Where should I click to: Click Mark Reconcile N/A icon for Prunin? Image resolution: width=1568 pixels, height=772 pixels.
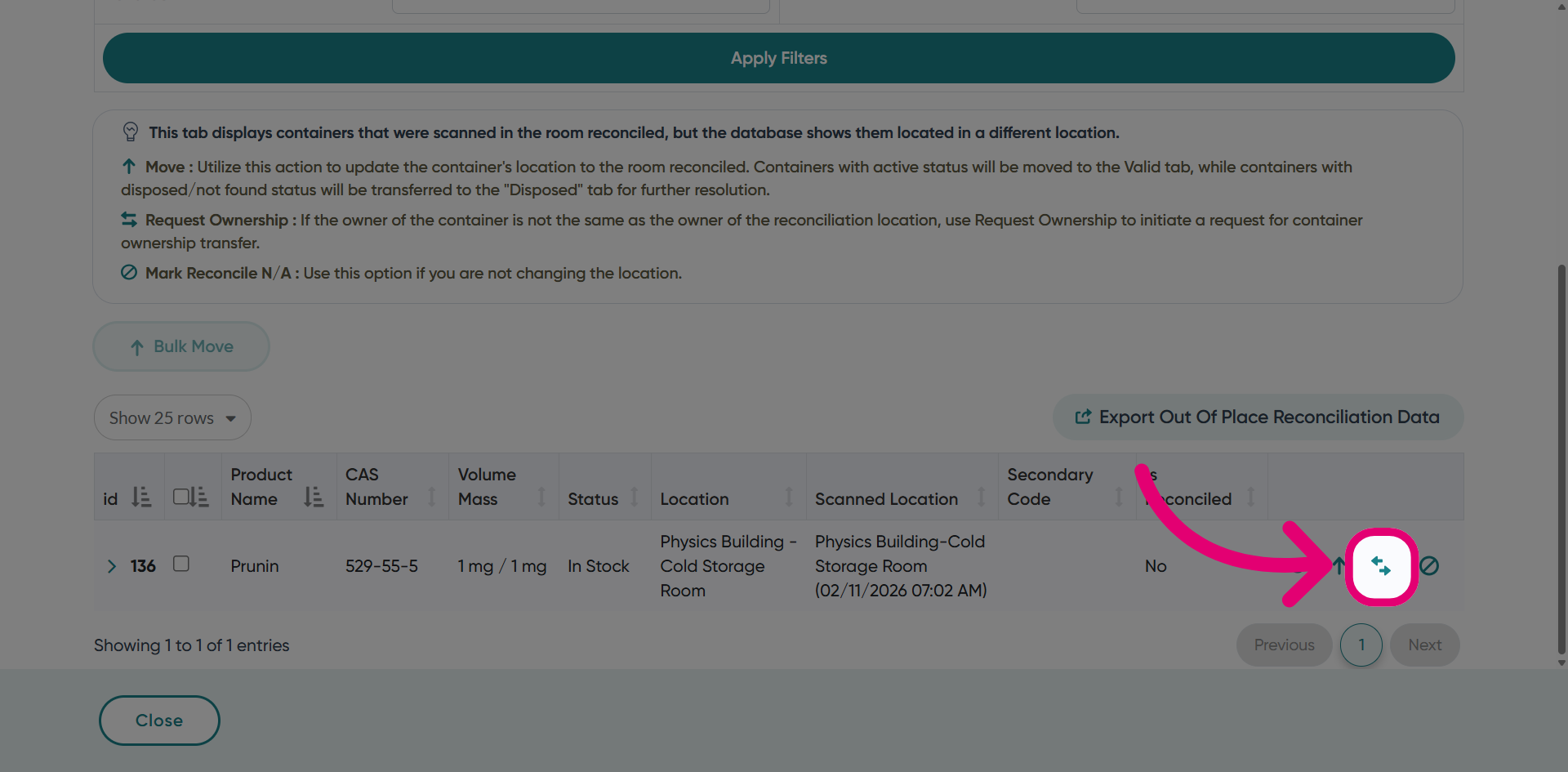tap(1429, 565)
